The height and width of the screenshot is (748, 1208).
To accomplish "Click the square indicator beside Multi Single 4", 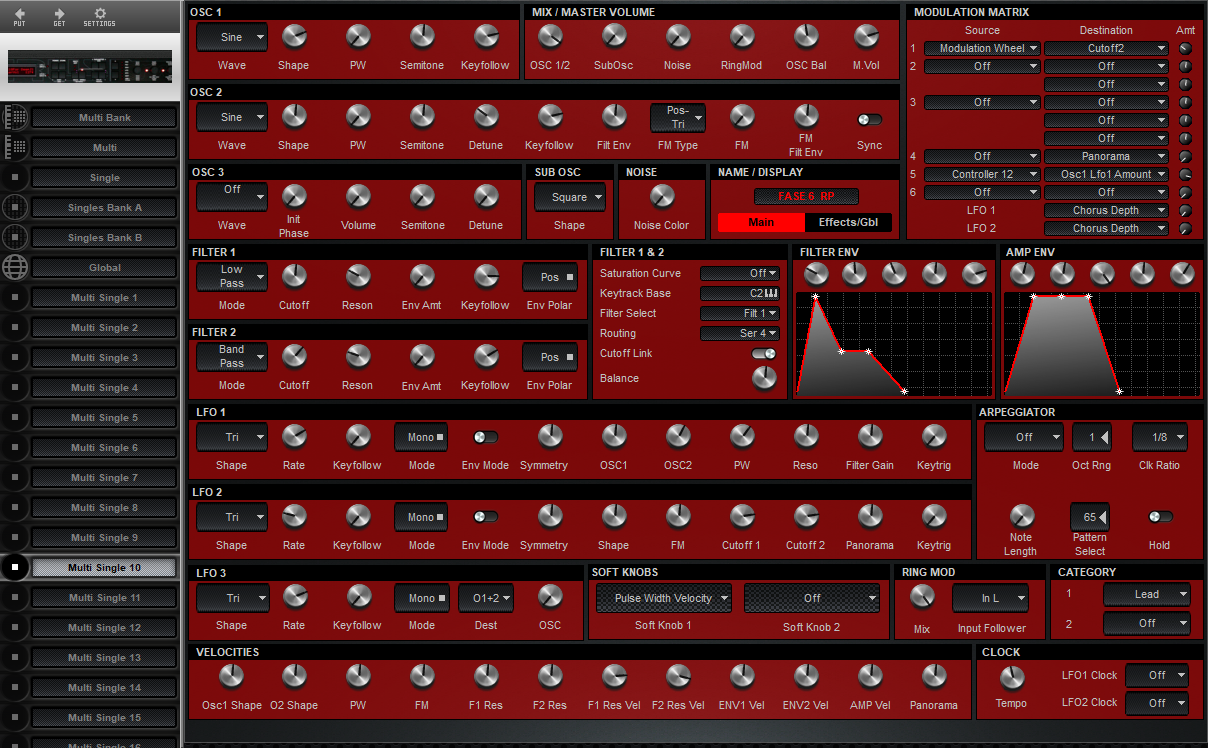I will point(15,387).
